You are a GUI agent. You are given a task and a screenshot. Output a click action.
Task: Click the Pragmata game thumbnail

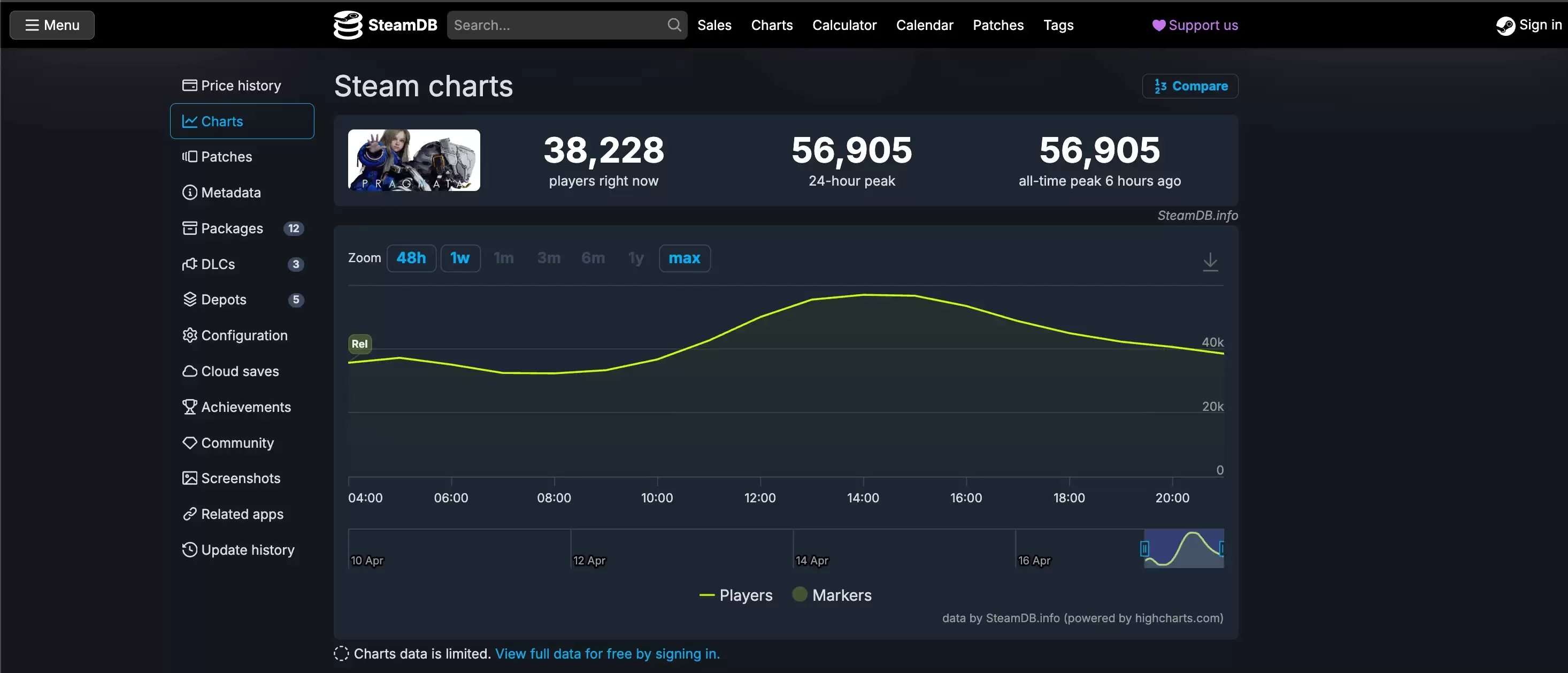[413, 160]
